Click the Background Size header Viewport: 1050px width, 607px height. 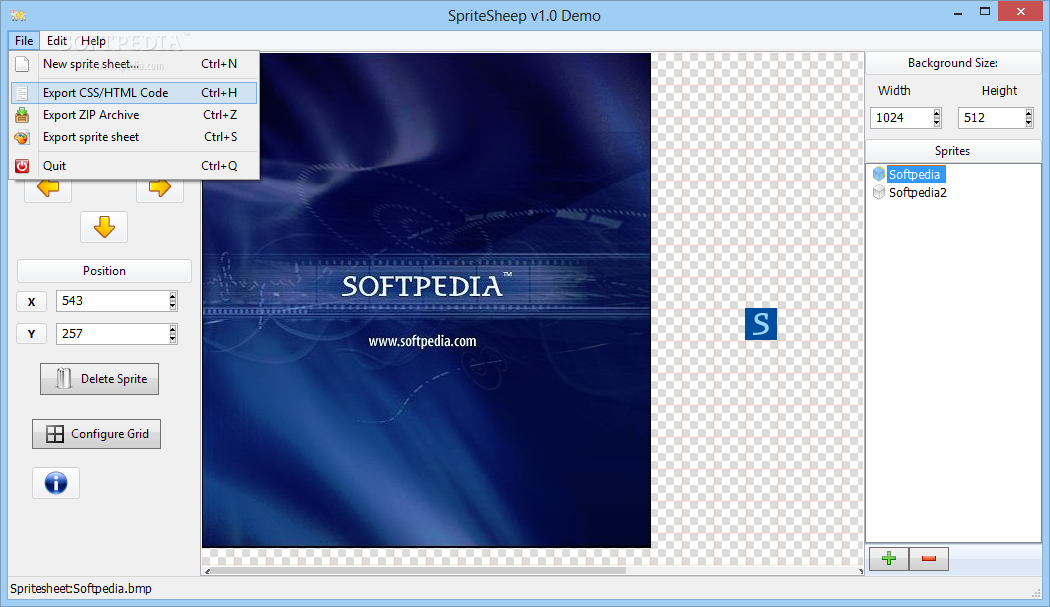953,63
